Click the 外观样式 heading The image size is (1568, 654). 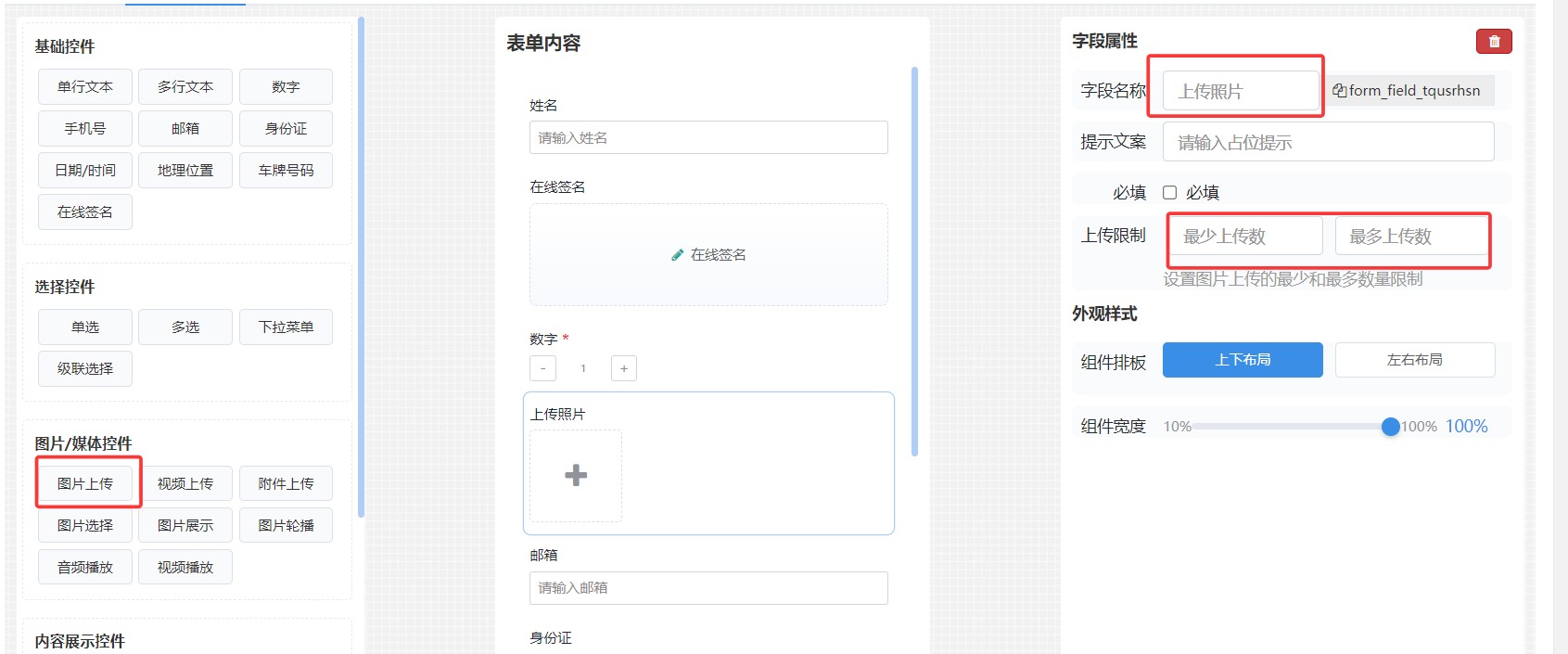tap(1104, 314)
